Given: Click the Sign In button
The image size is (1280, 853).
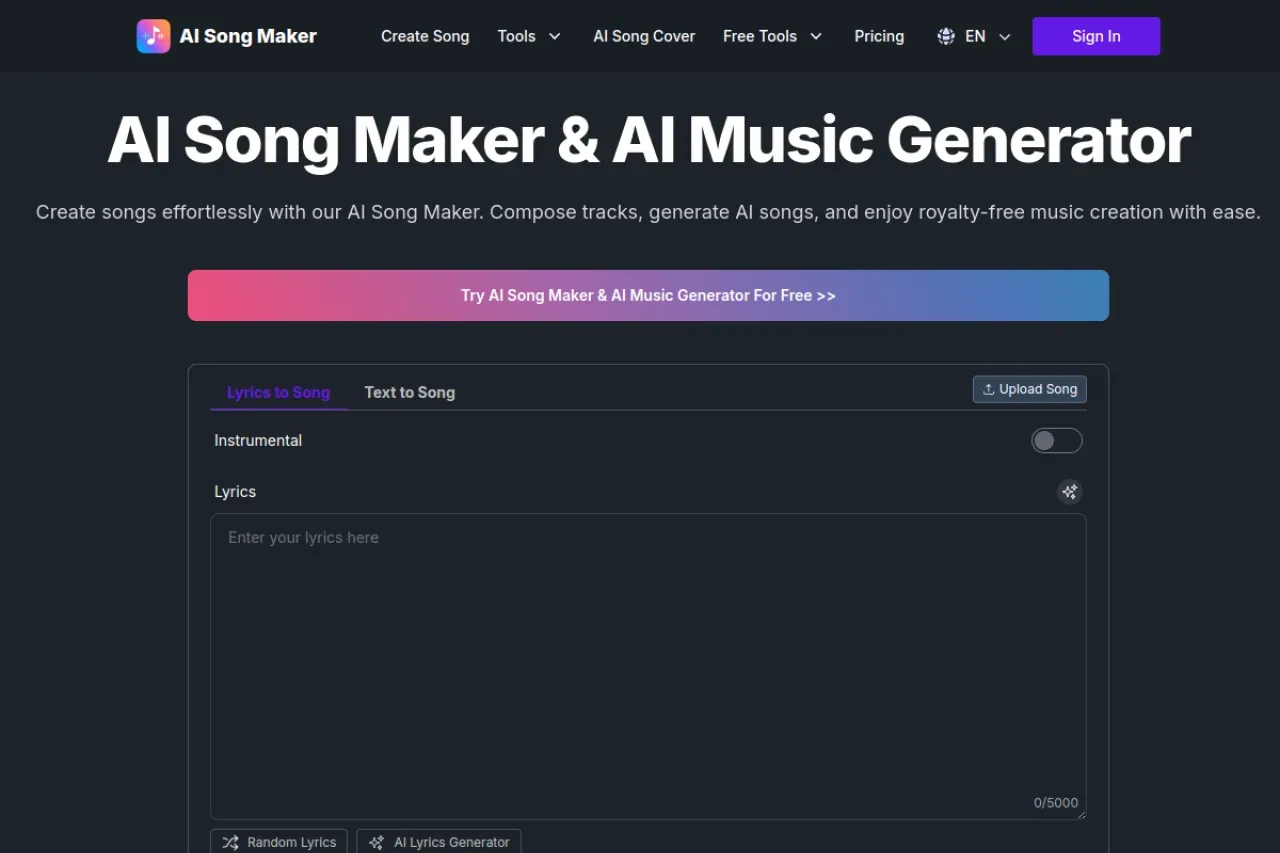Looking at the screenshot, I should (1096, 36).
